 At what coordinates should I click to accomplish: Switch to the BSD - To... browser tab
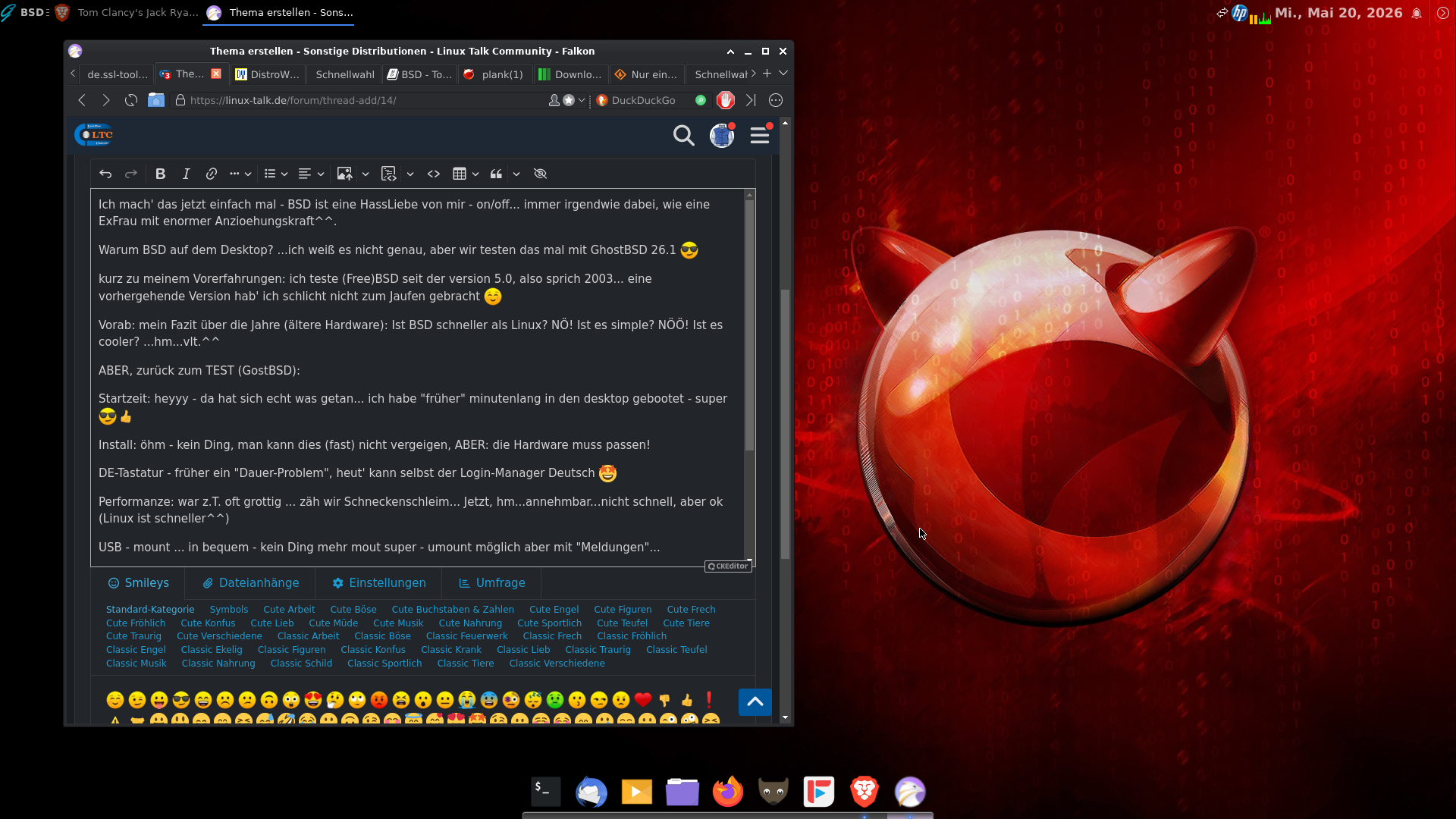coord(419,74)
